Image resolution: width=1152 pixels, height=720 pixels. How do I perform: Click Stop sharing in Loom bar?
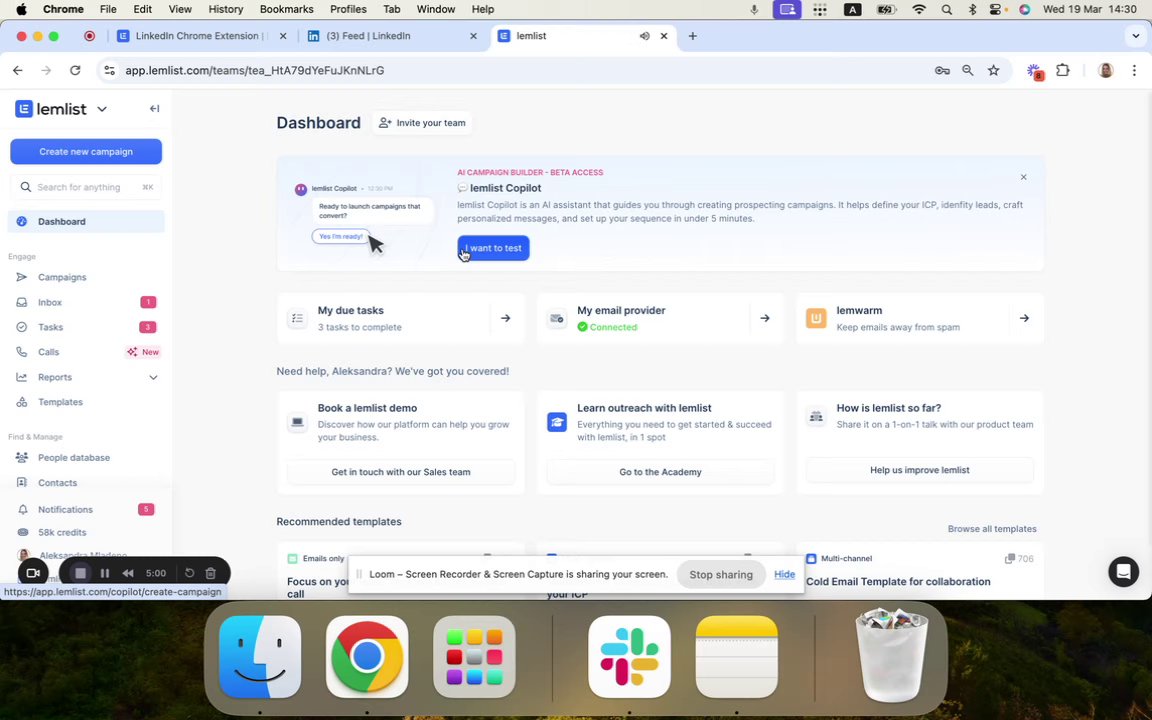pos(721,575)
